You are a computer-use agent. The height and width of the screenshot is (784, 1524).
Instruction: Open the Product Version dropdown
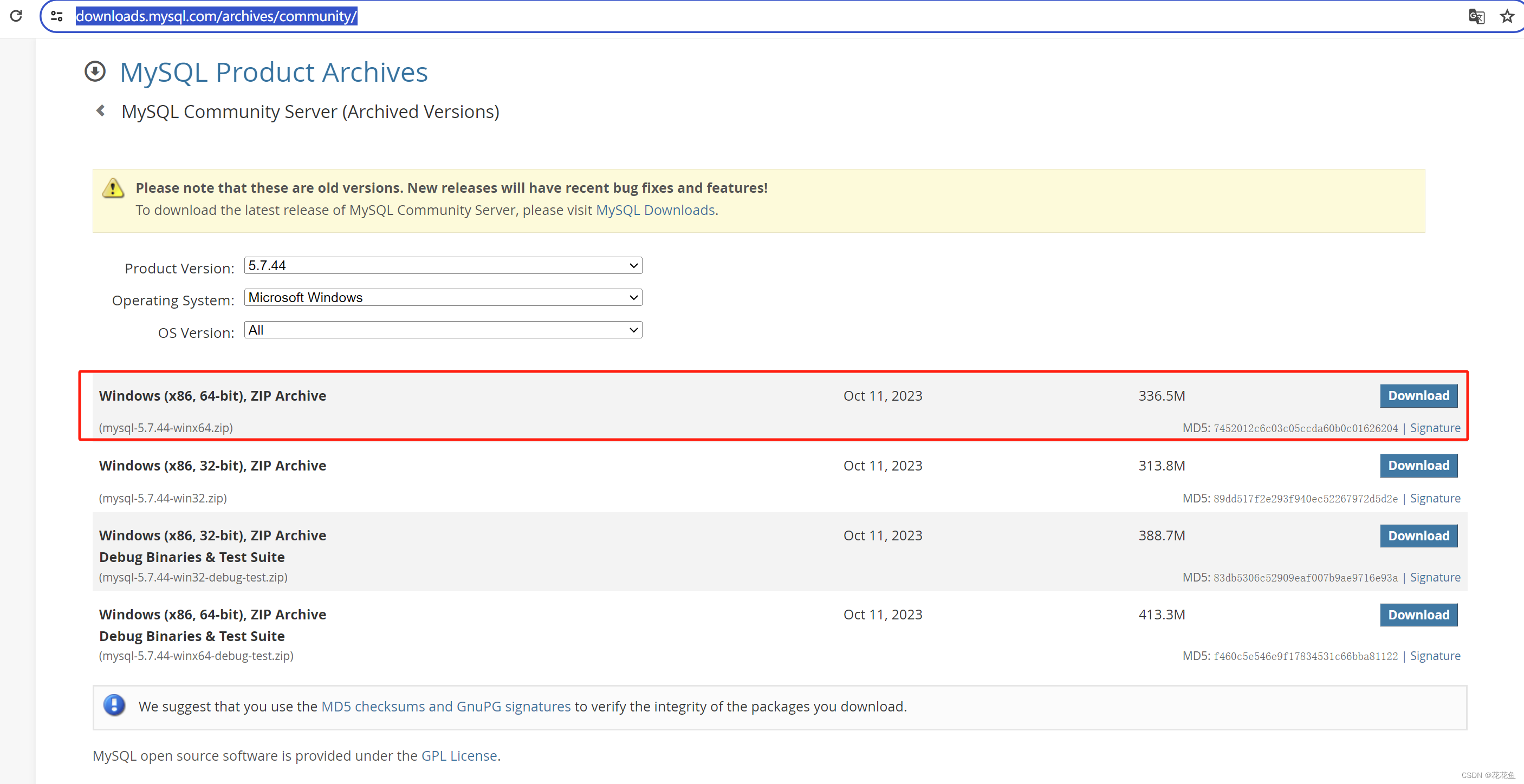tap(443, 265)
